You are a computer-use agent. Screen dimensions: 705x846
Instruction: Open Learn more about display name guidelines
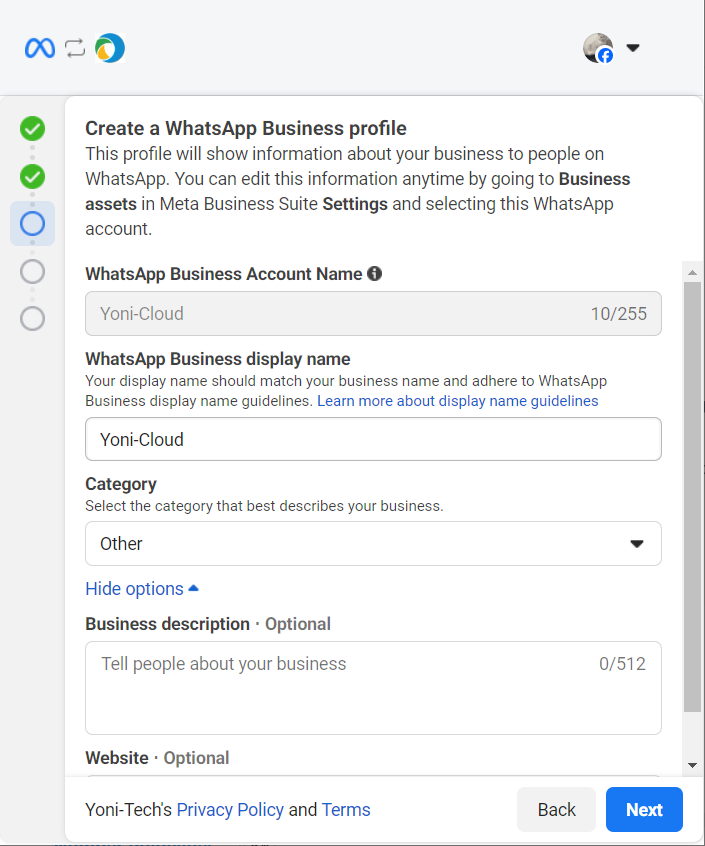[457, 401]
